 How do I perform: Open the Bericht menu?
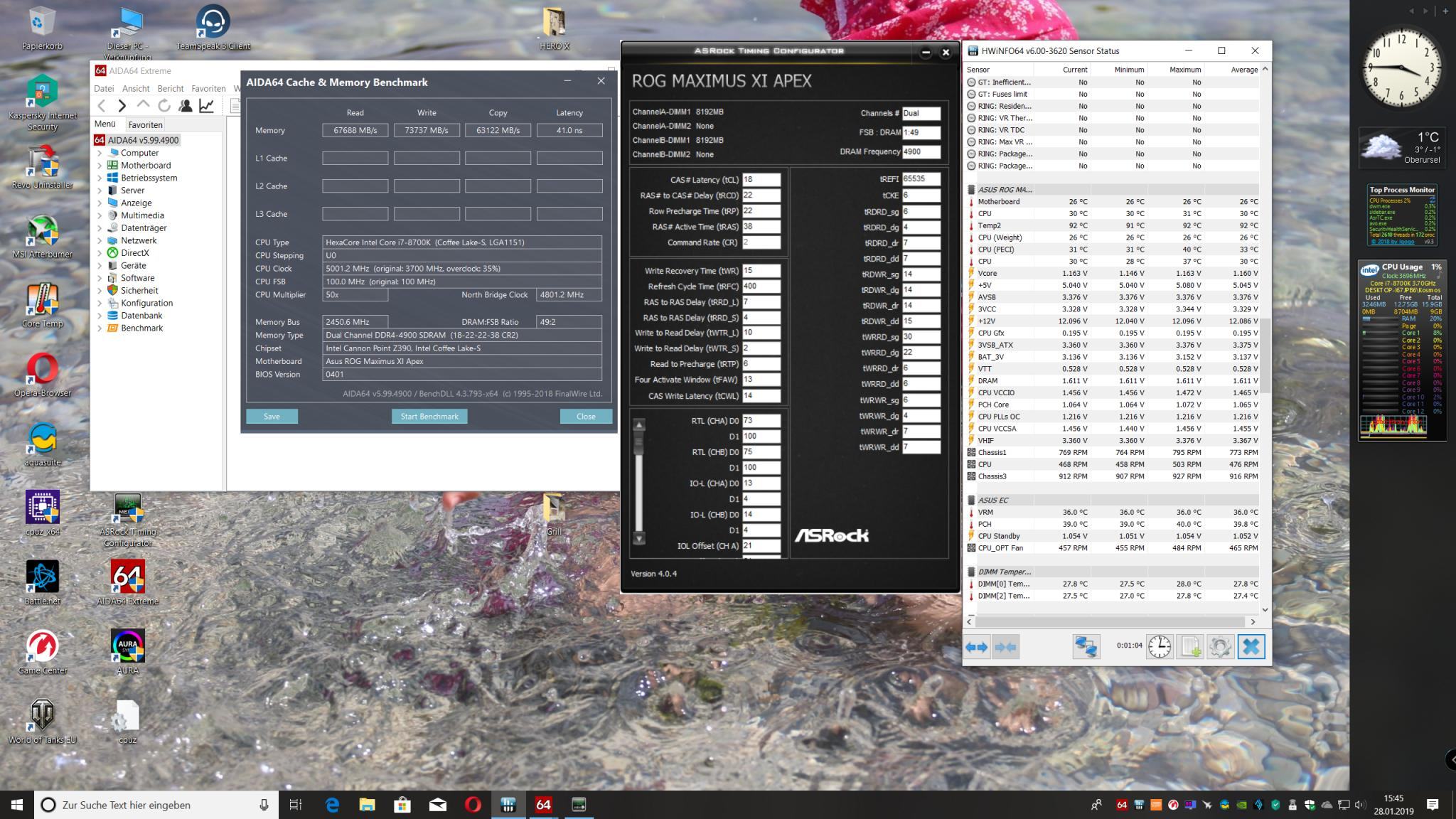pyautogui.click(x=171, y=89)
